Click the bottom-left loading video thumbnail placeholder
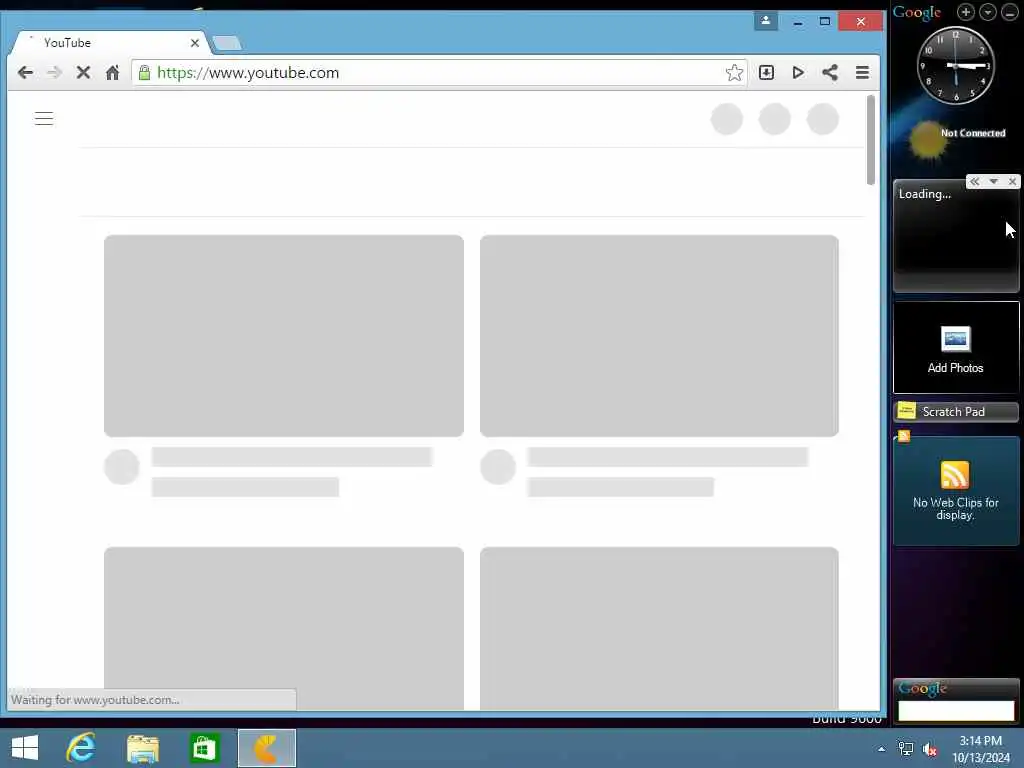1024x768 pixels. [283, 628]
